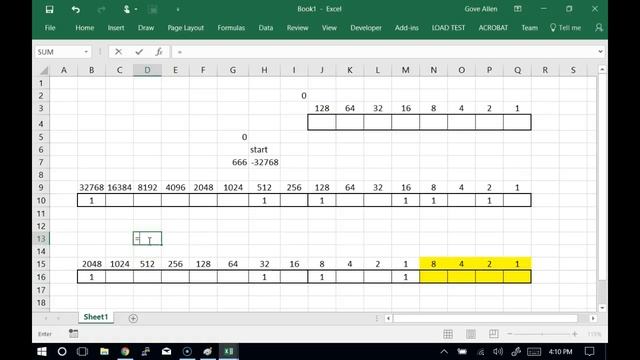This screenshot has width=640, height=360.
Task: Open Chrome from the taskbar
Action: (x=125, y=351)
